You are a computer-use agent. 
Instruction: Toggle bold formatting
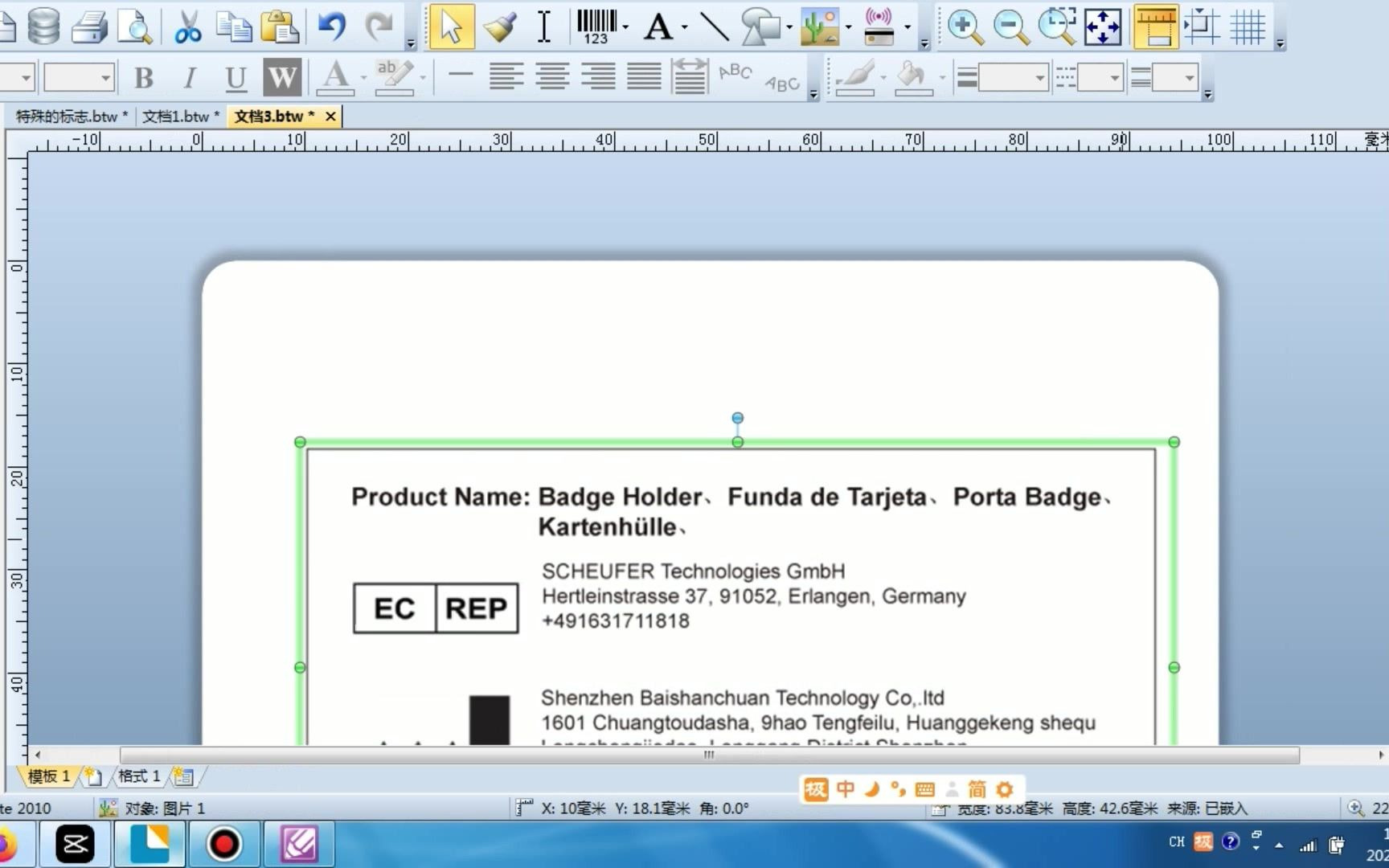point(144,77)
